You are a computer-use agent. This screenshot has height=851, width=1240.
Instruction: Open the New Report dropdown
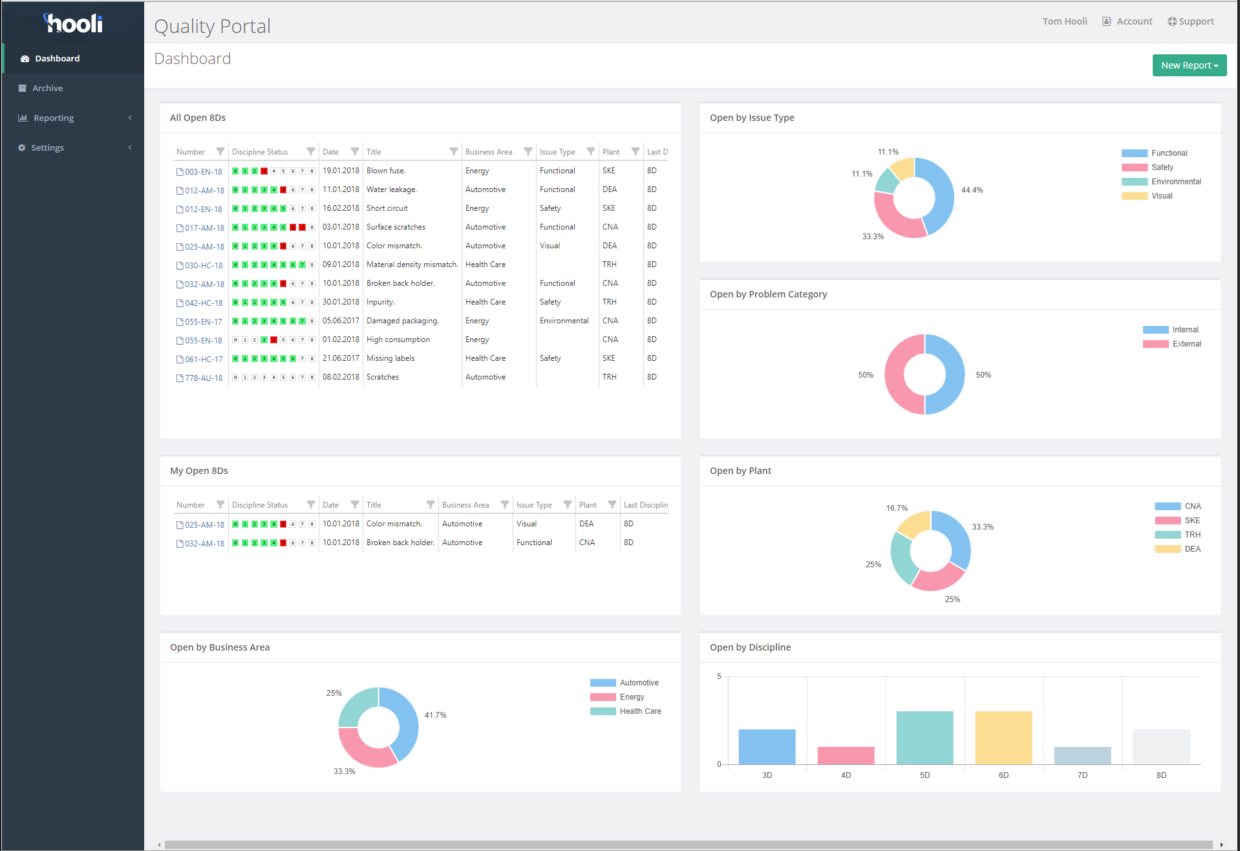click(1189, 64)
